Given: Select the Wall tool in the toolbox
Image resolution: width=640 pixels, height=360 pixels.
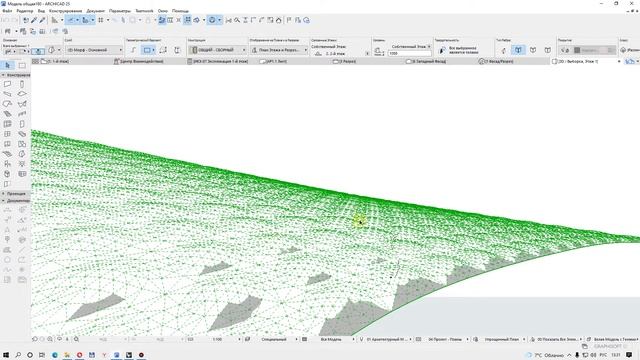Looking at the screenshot, I should [x=7, y=84].
